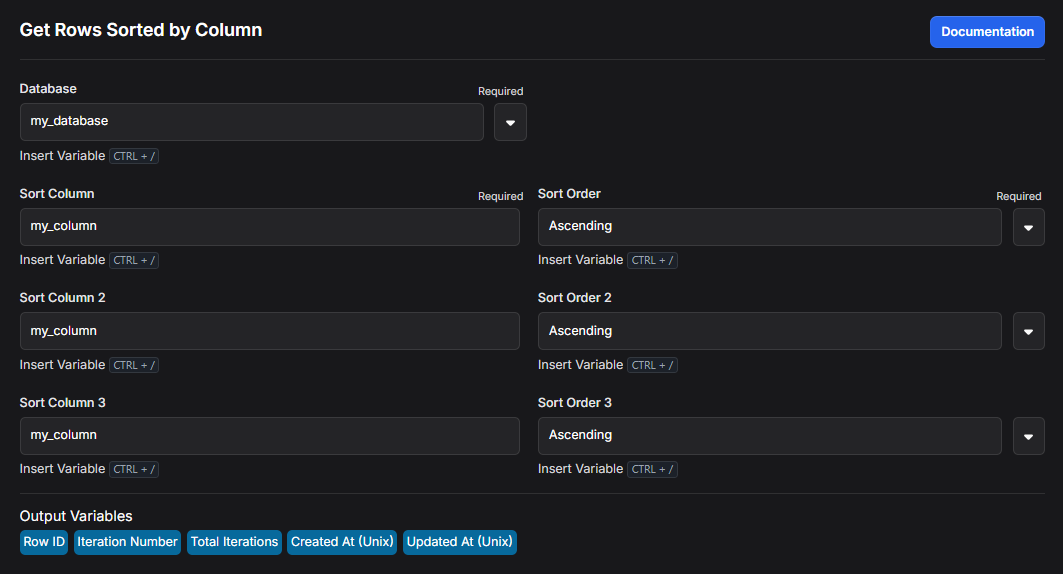Select the Row ID output variable
The width and height of the screenshot is (1063, 574).
[x=44, y=542]
